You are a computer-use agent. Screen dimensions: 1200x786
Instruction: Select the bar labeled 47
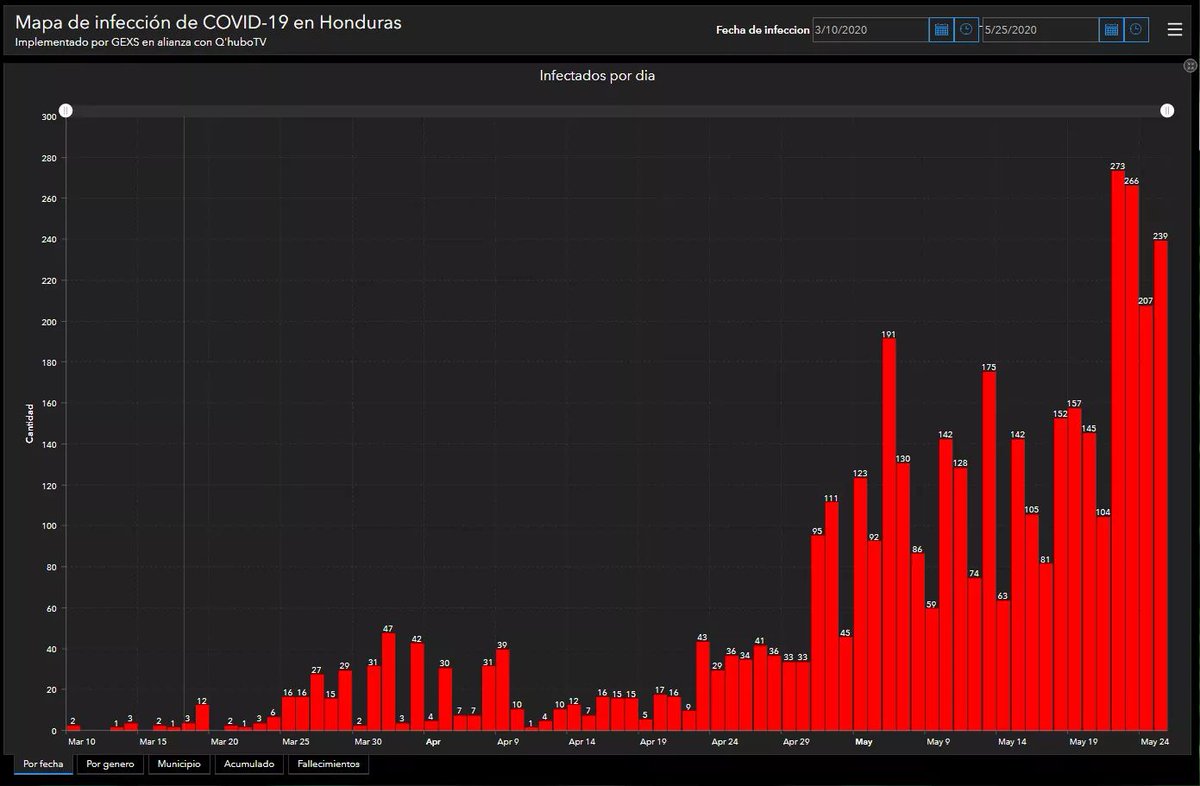pos(388,683)
